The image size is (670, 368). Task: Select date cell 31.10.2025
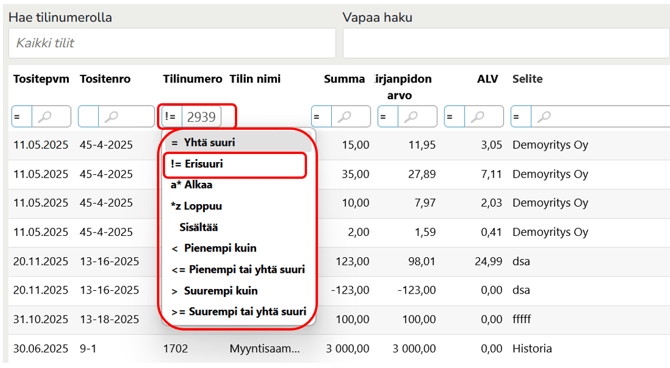coord(41,320)
